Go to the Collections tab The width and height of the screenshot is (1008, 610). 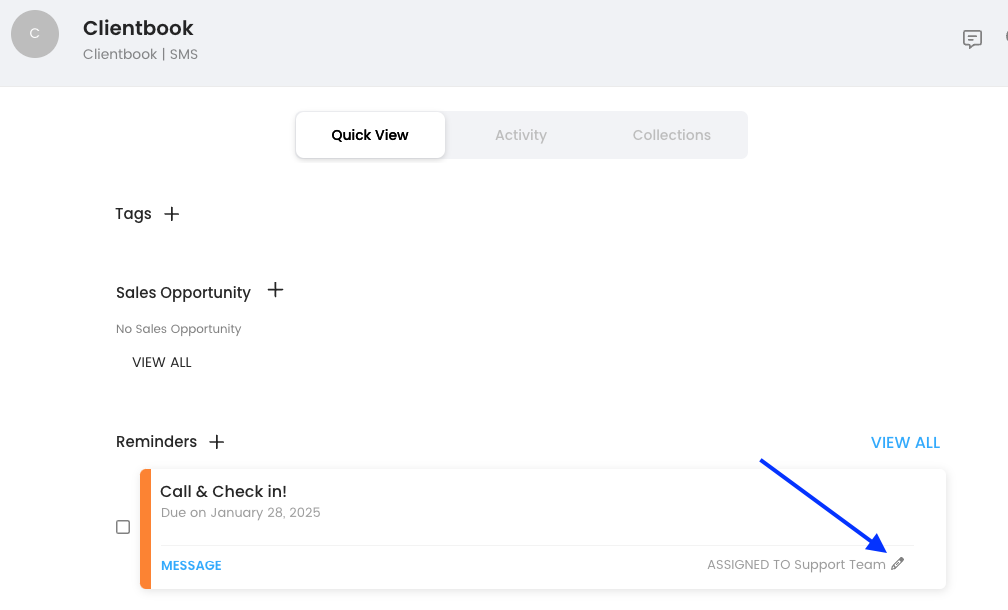[x=671, y=135]
